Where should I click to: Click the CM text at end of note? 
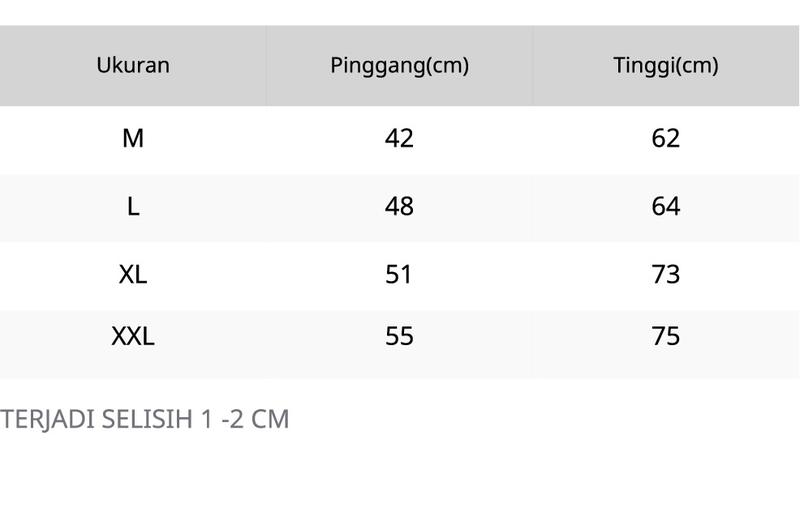point(270,419)
